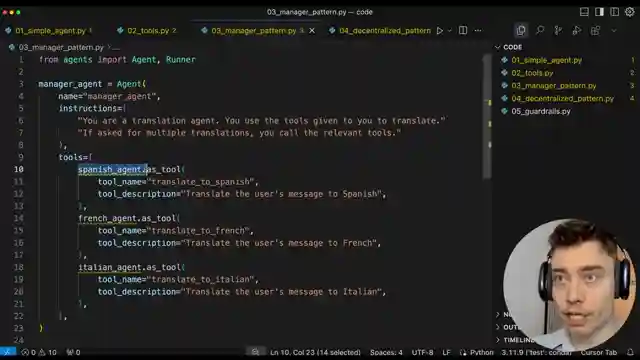The height and width of the screenshot is (360, 640).
Task: Open 01_simple_agent.py in explorer
Action: [547, 60]
